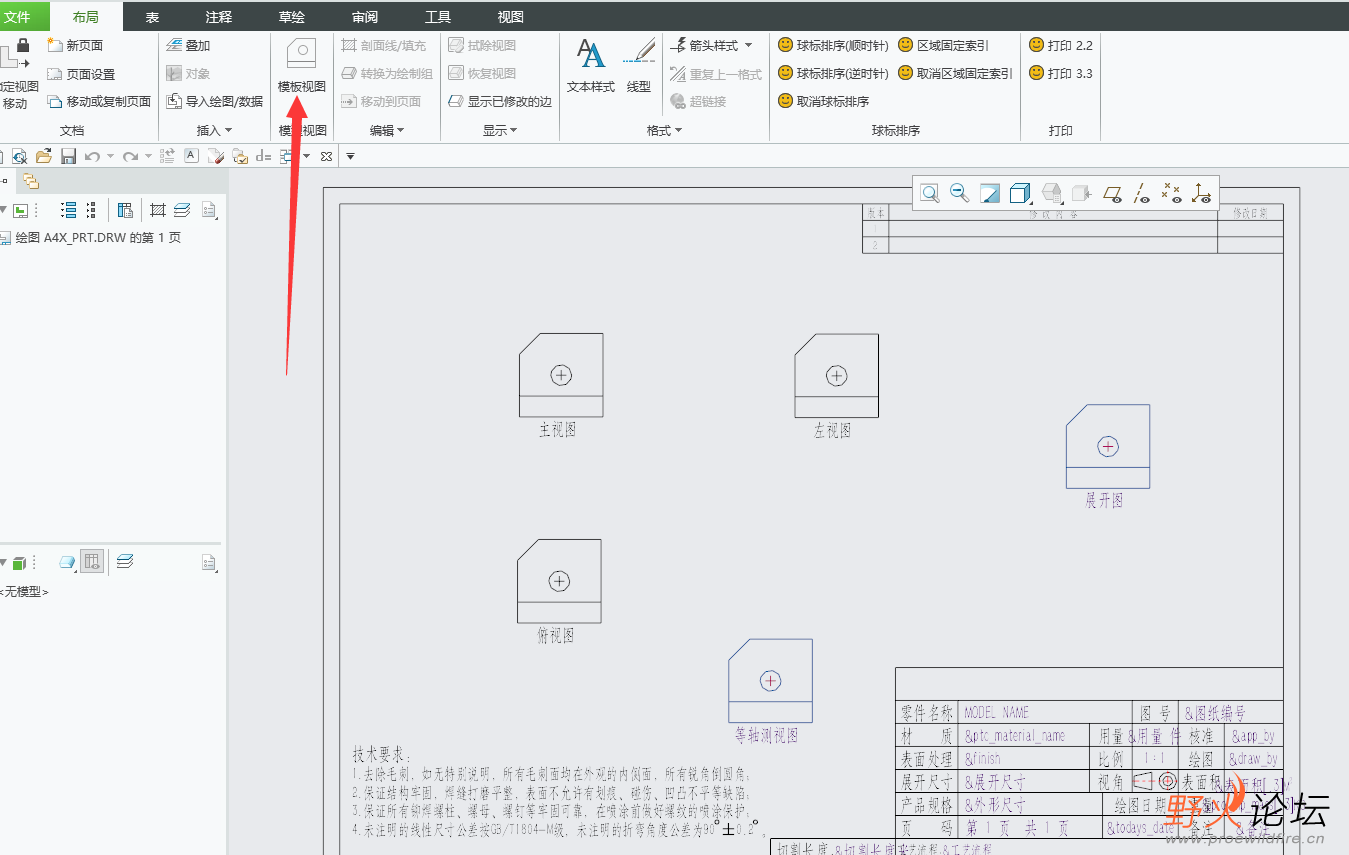
Task: Select the 展开图 template view
Action: pos(1108,446)
